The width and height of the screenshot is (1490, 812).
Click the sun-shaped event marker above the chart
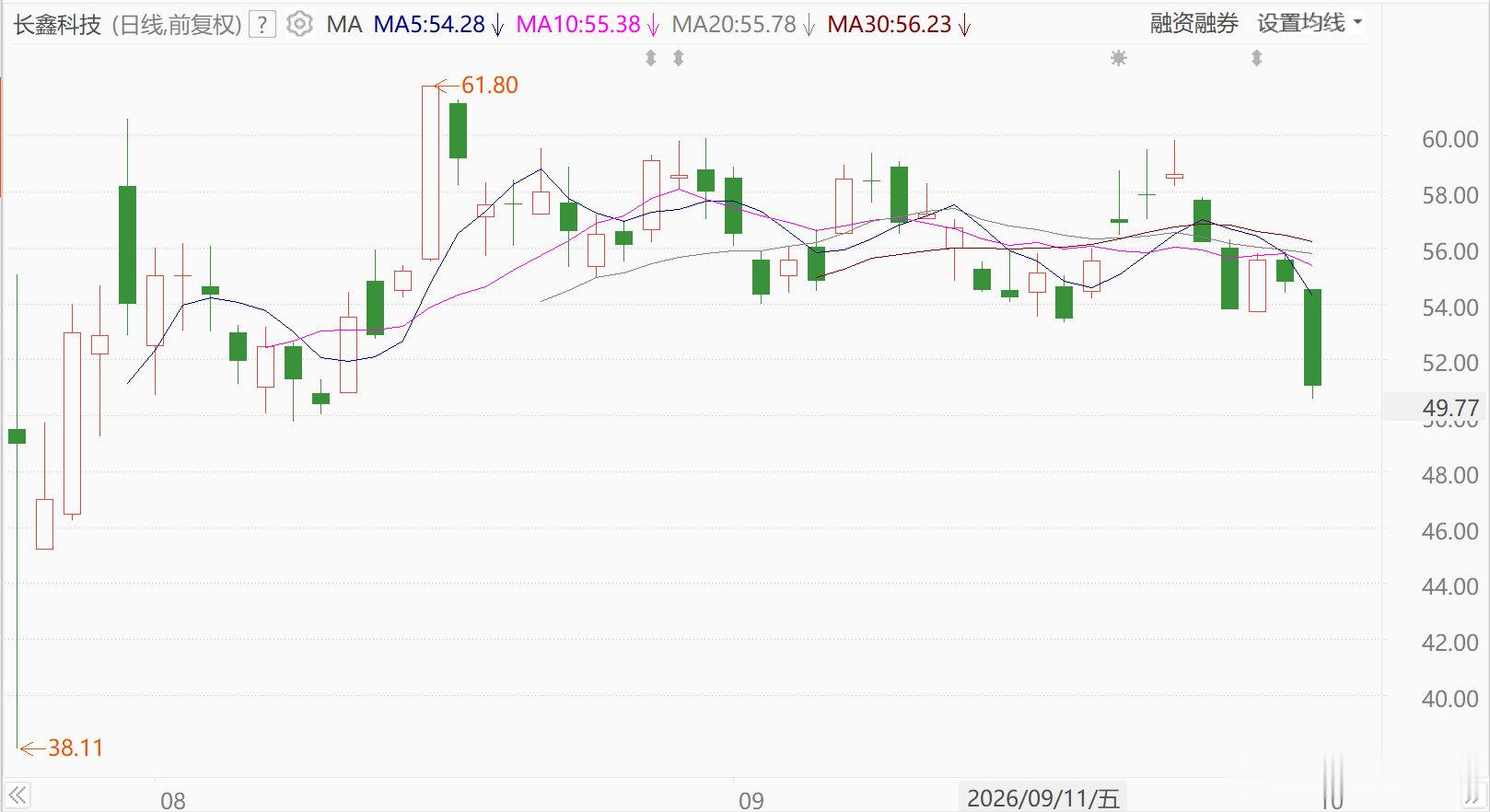tap(1119, 58)
